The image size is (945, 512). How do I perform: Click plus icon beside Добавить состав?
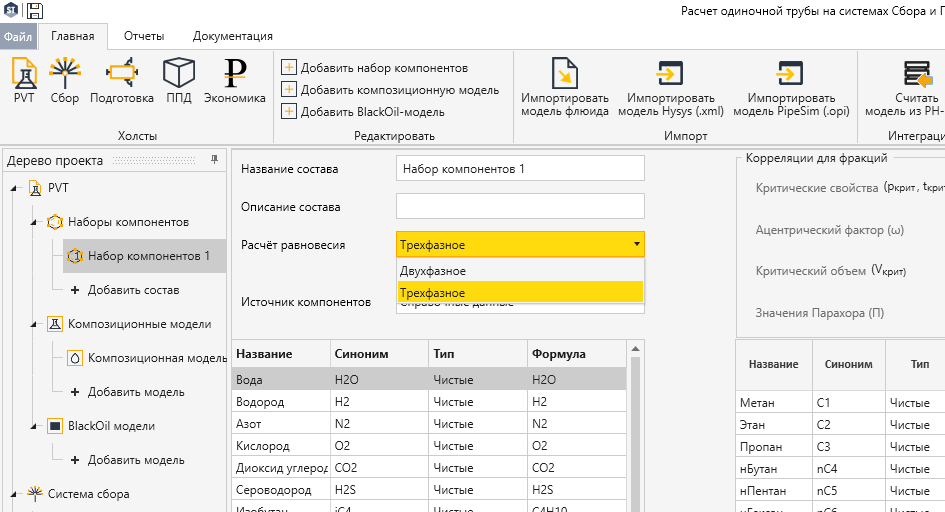(75, 290)
